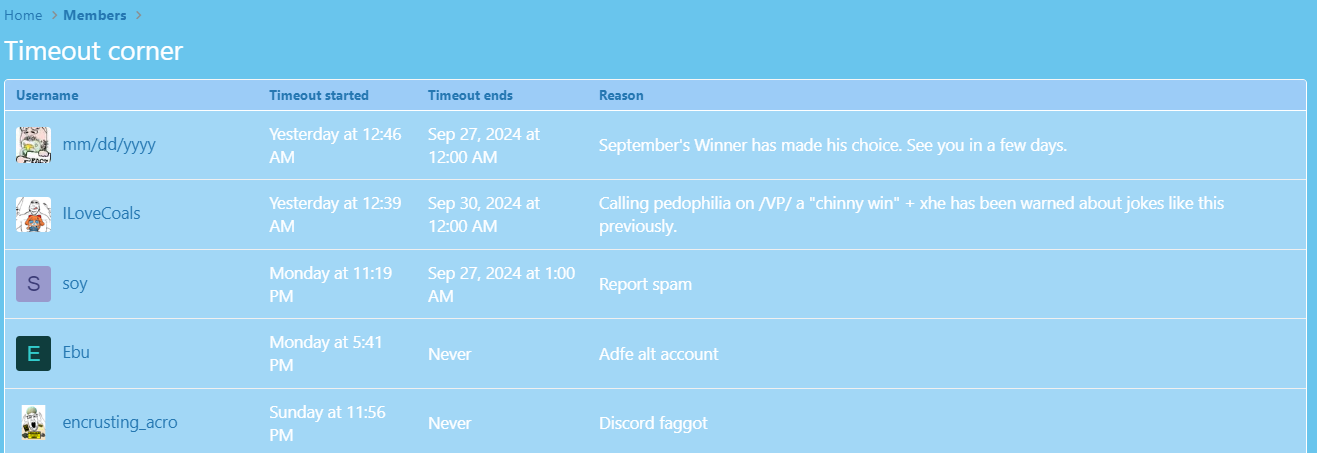Click the Username column header
1317x453 pixels.
click(x=47, y=96)
